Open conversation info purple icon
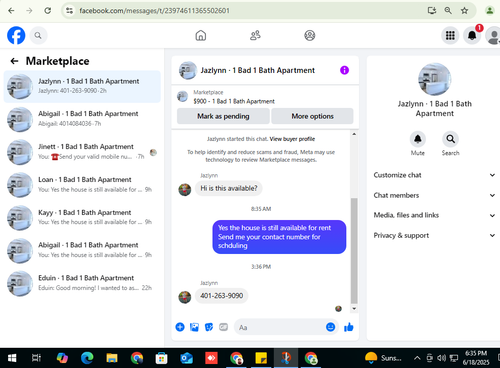500x368 pixels. [344, 70]
